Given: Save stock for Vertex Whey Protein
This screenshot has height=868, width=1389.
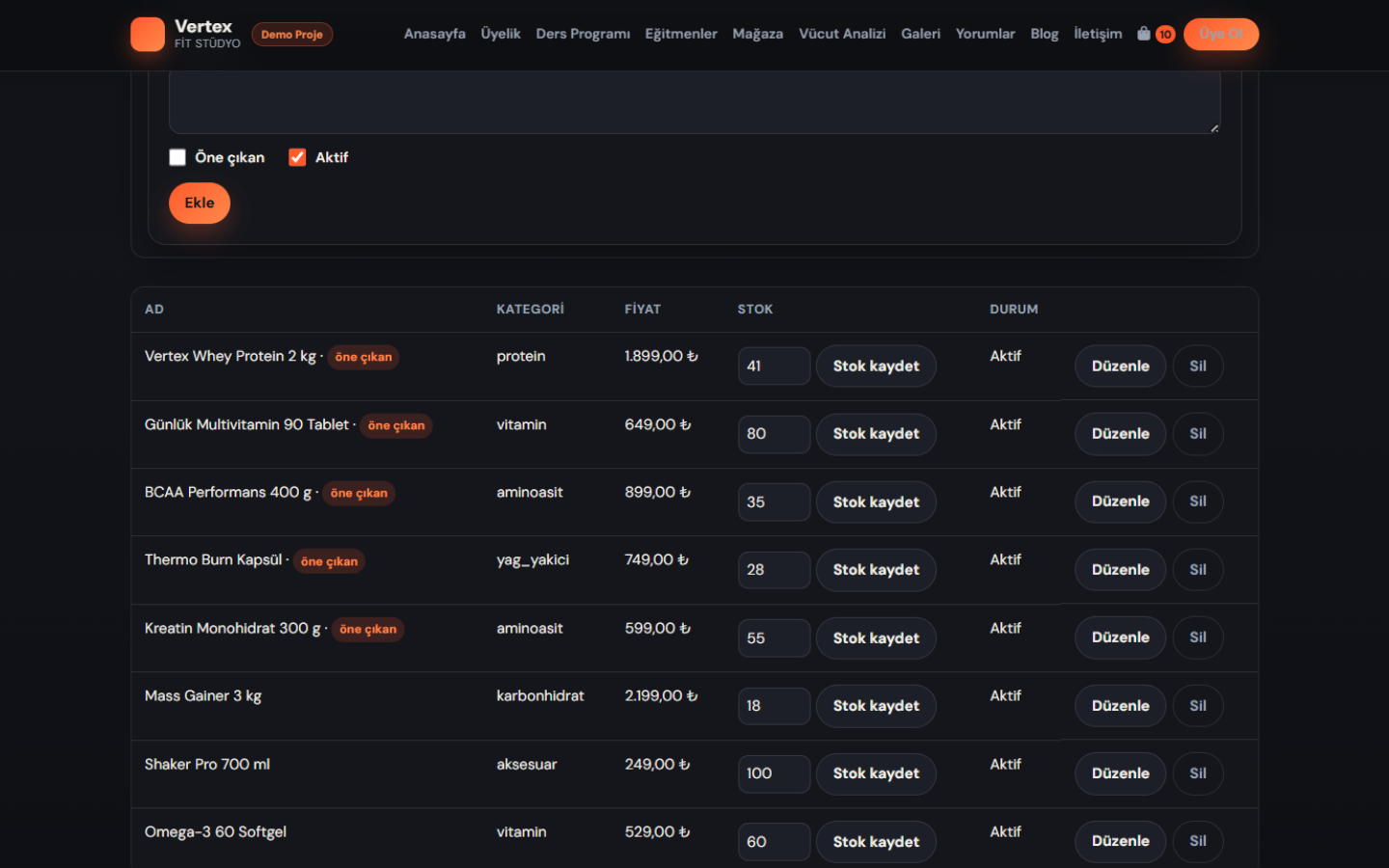Looking at the screenshot, I should pos(876,366).
